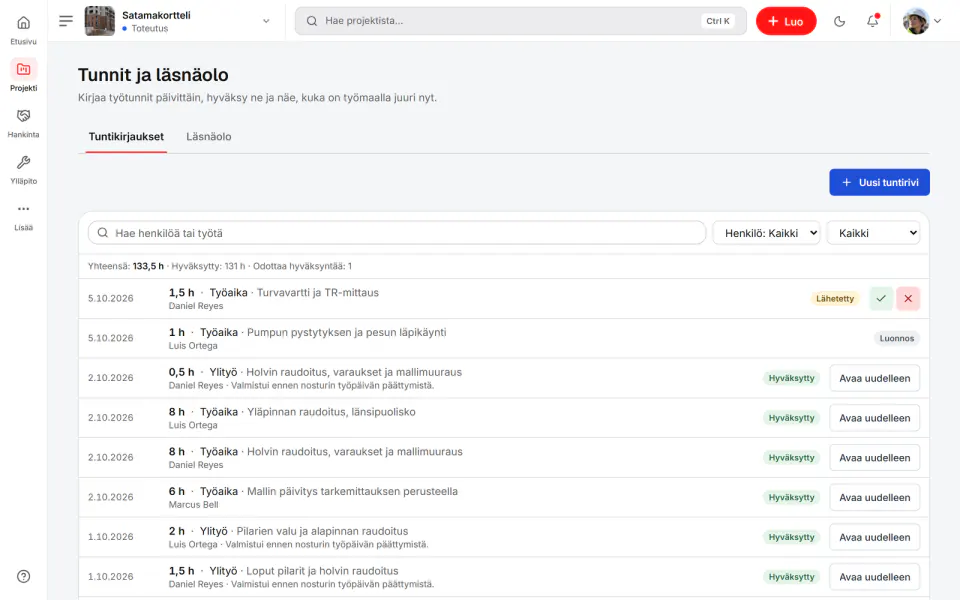The width and height of the screenshot is (960, 600).
Task: Click Hyväksytty badge on Marcus Bell row
Action: point(791,498)
